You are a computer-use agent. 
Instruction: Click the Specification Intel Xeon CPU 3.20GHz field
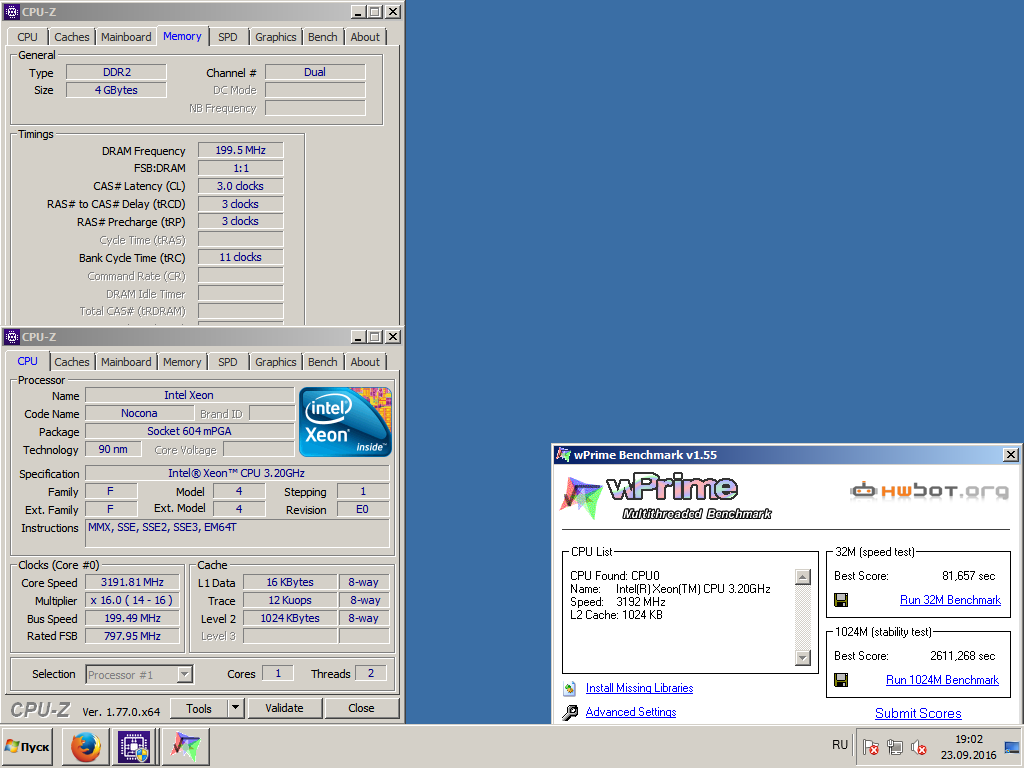pos(237,473)
